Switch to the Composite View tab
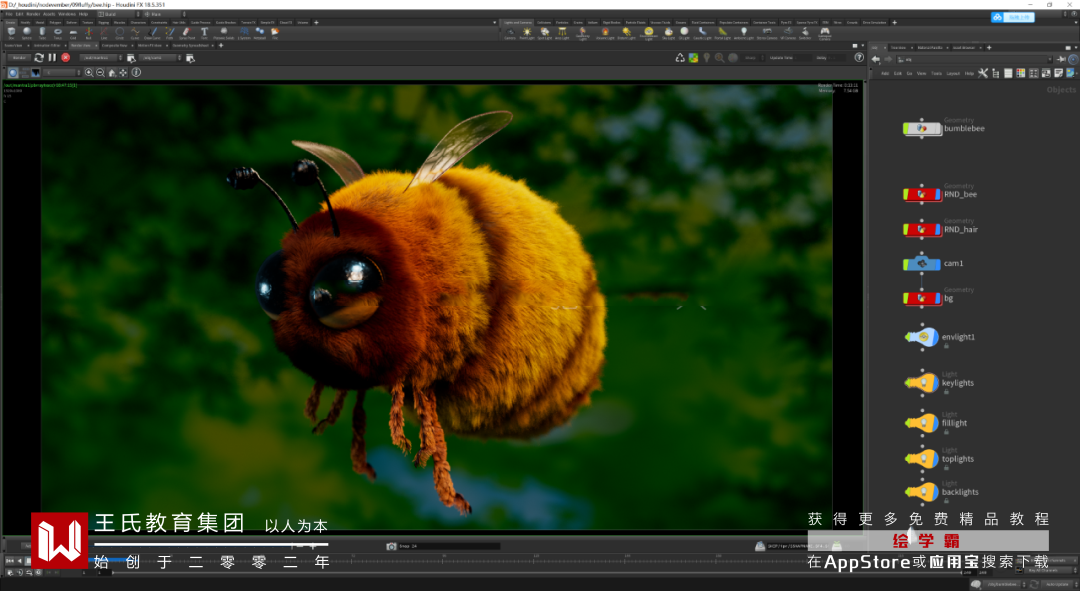The width and height of the screenshot is (1080, 591). click(x=114, y=45)
